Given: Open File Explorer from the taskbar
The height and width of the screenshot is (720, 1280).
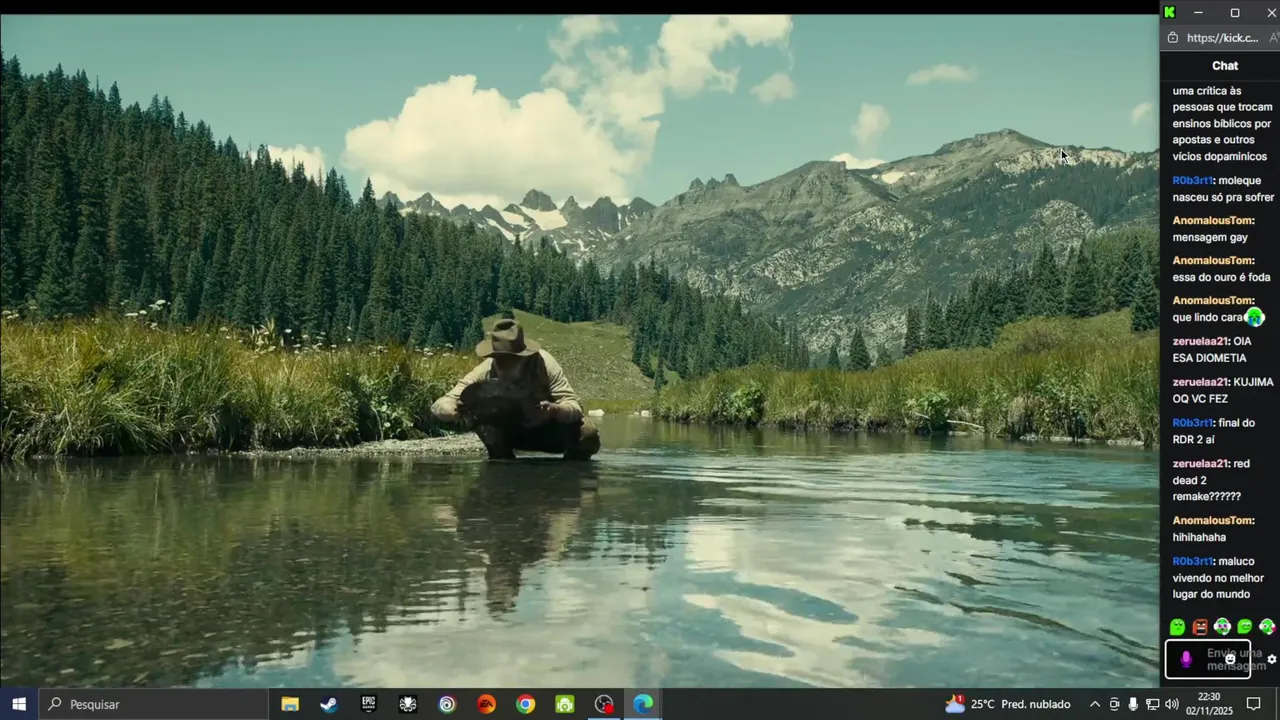Looking at the screenshot, I should pos(290,704).
